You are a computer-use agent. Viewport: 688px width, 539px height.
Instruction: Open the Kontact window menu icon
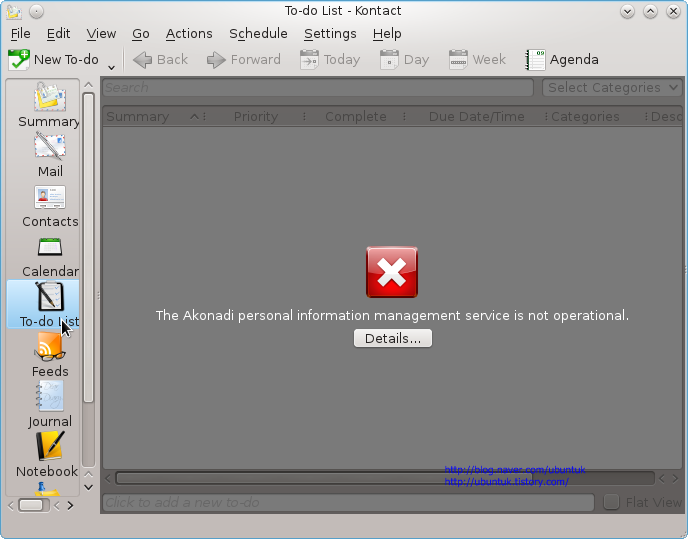pyautogui.click(x=14, y=11)
